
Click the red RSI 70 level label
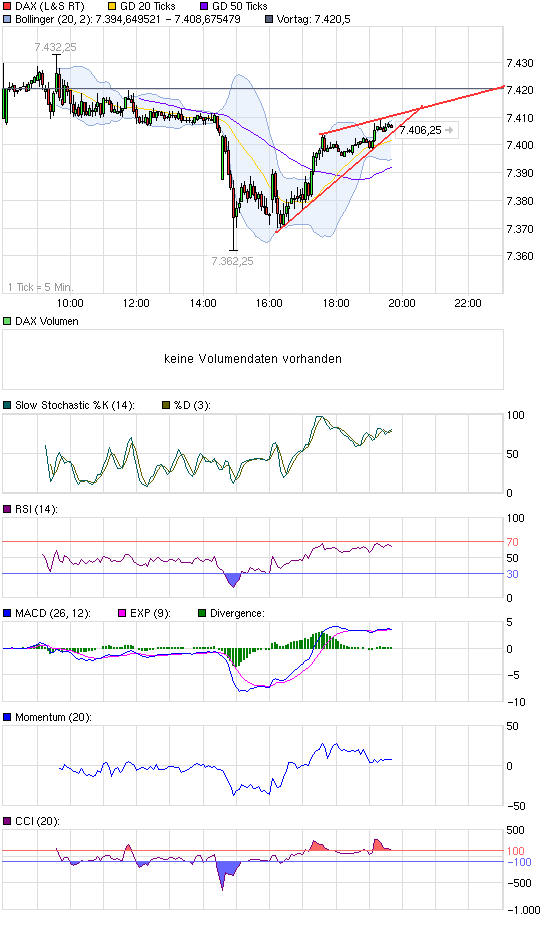tap(512, 542)
